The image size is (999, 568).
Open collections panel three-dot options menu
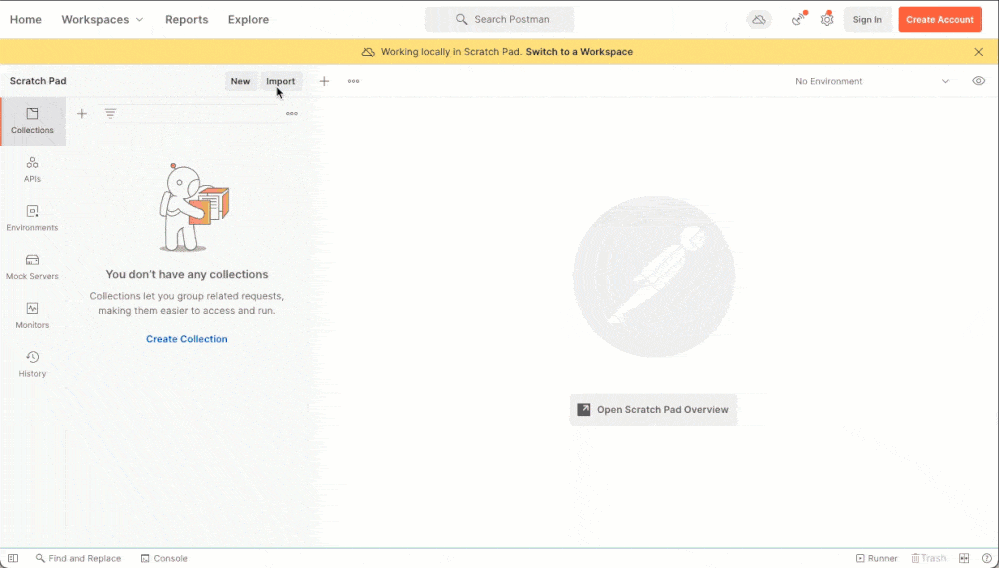(292, 113)
